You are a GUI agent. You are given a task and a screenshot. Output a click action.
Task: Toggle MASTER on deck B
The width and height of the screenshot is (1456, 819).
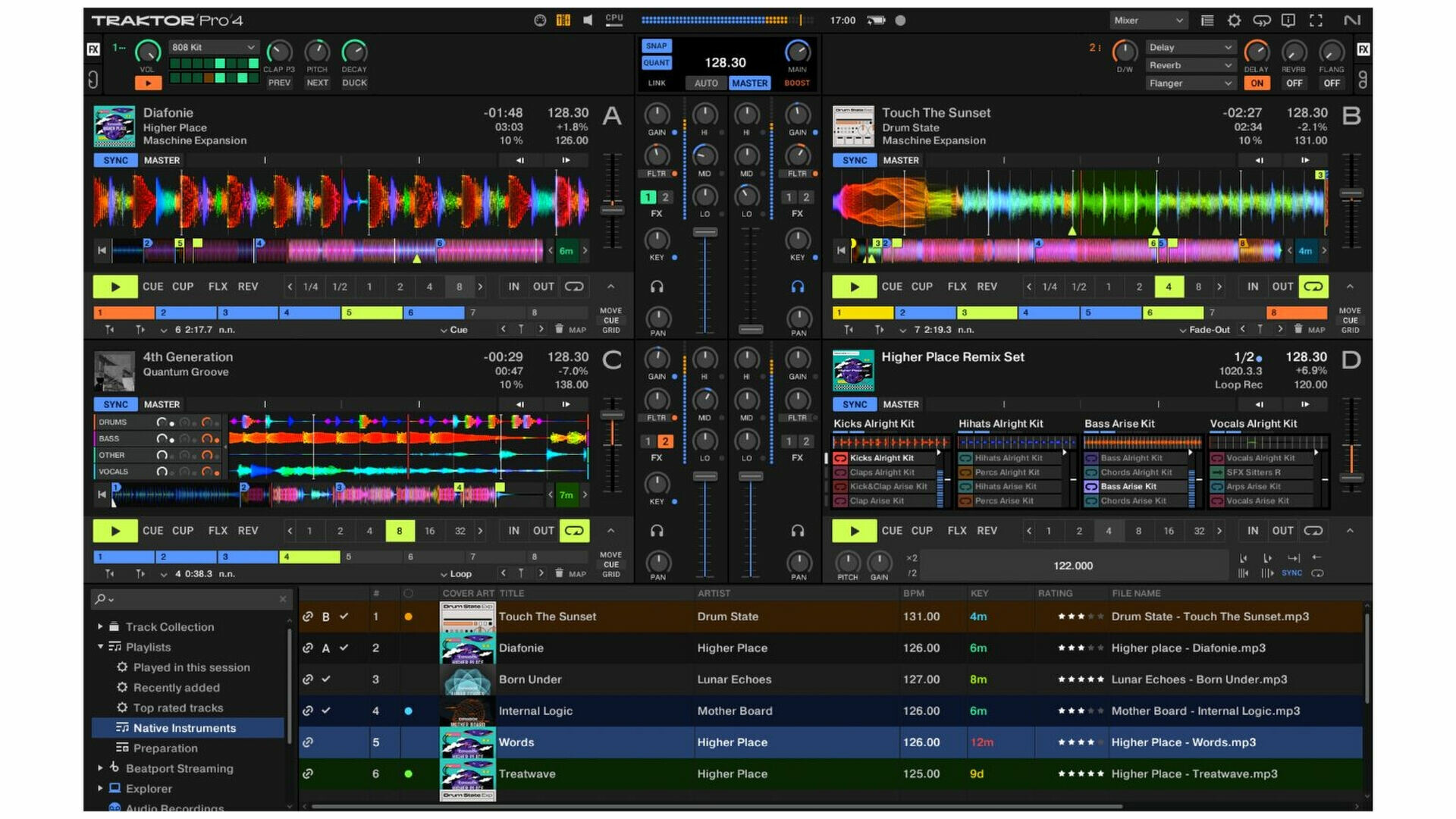901,160
